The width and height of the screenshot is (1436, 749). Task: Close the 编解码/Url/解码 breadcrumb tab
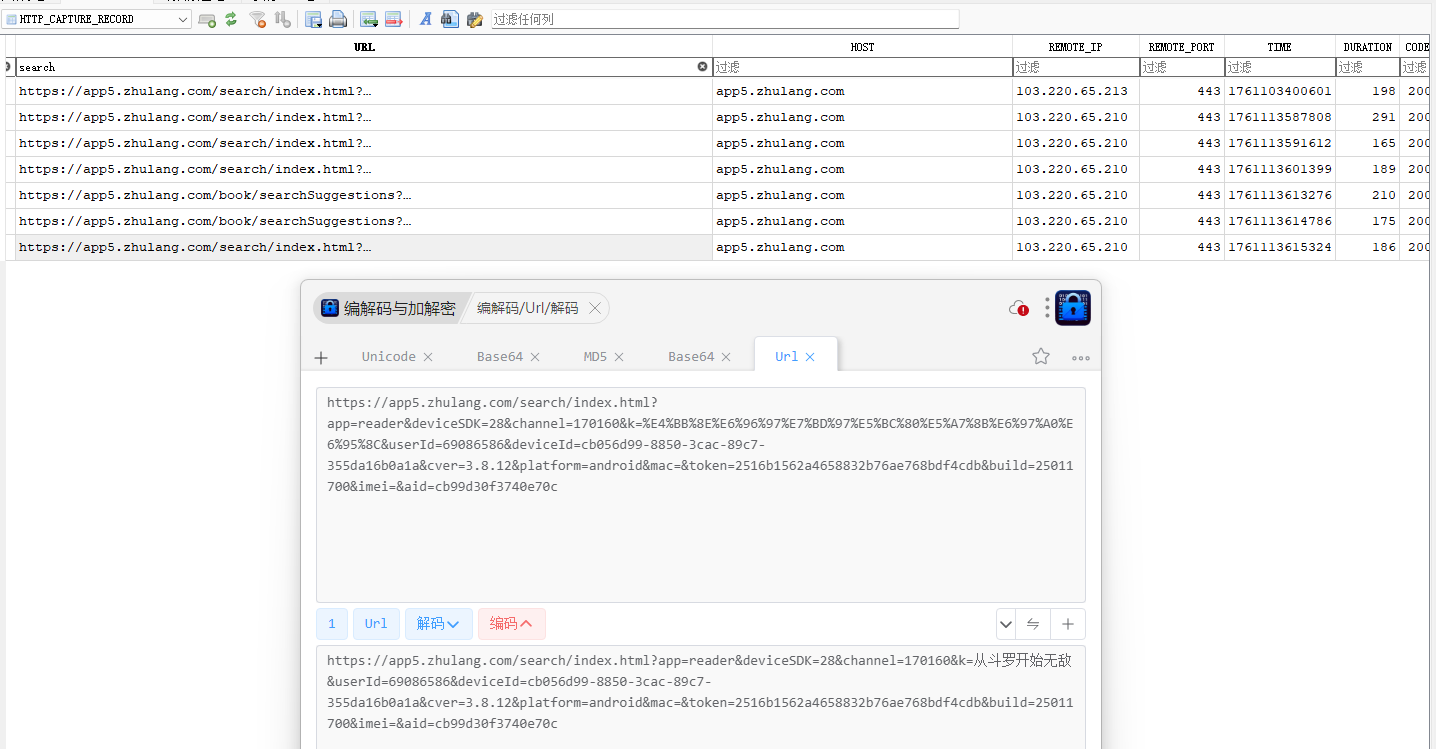coord(595,308)
